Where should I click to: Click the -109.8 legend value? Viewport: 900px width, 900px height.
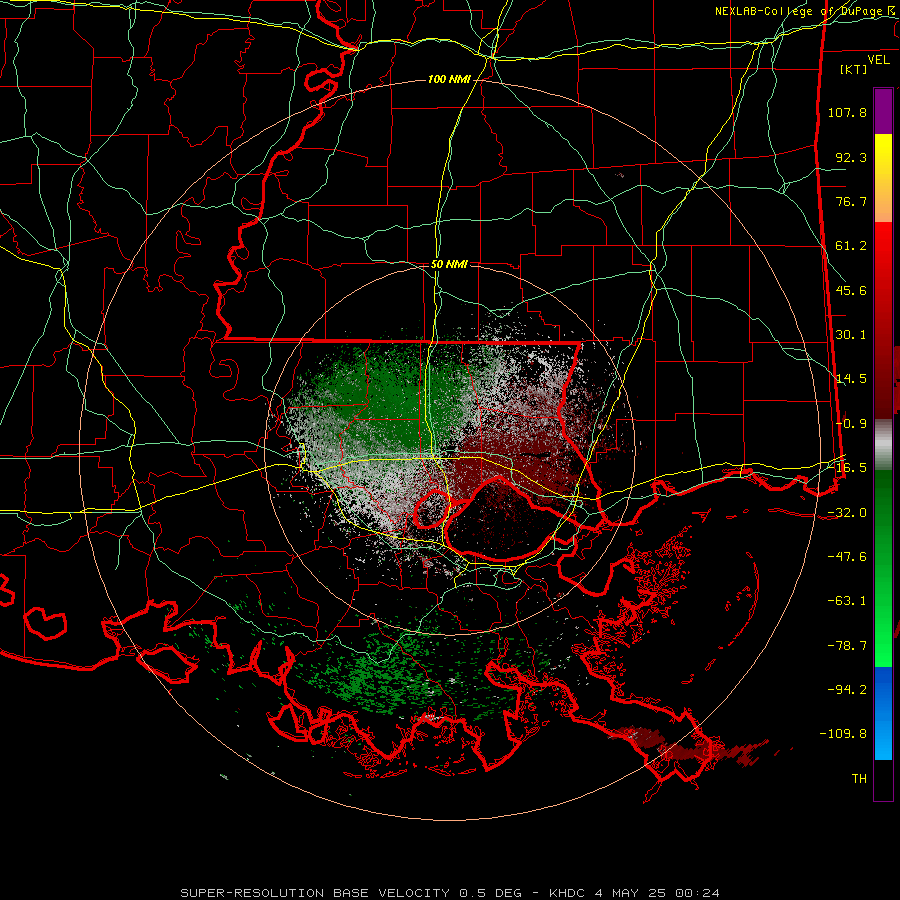[x=843, y=734]
